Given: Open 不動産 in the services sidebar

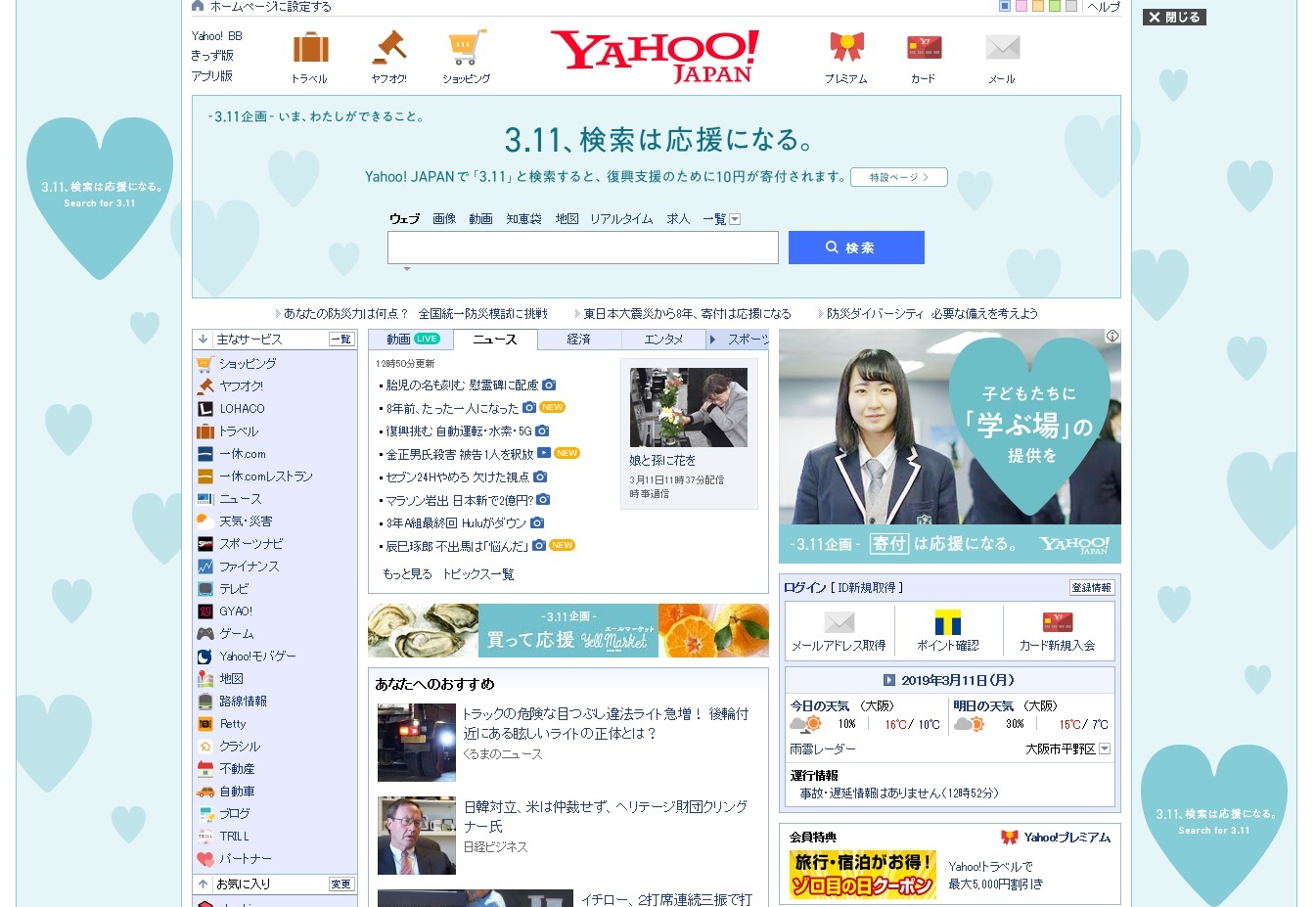Looking at the screenshot, I should tap(237, 769).
